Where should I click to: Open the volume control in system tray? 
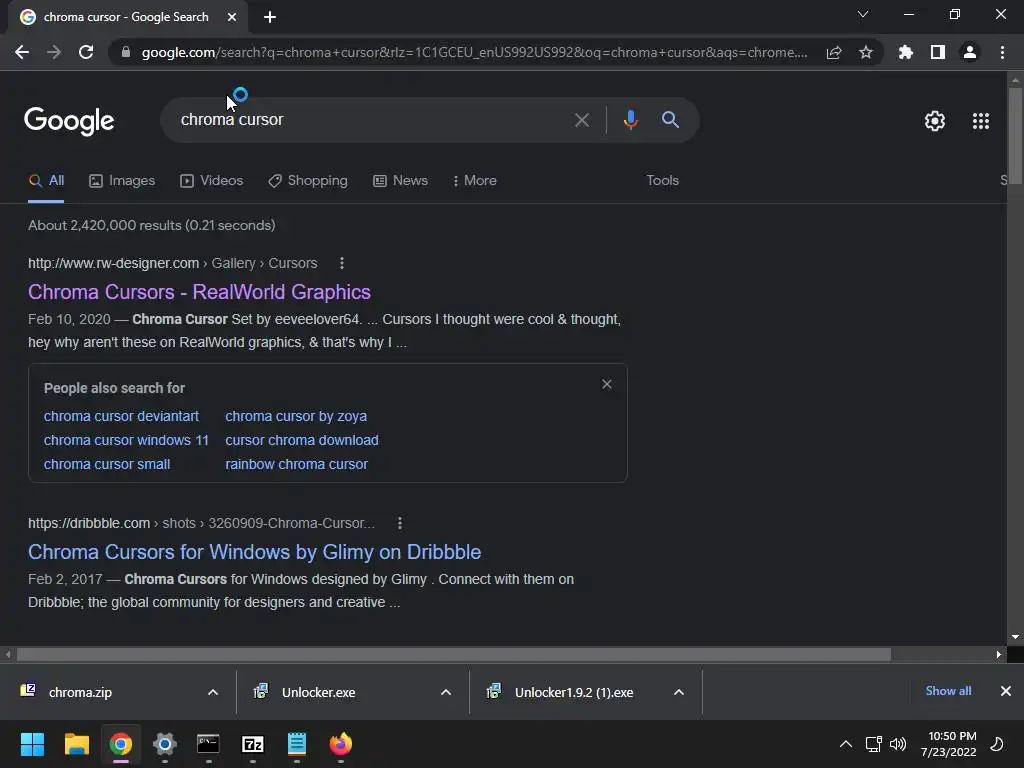pos(899,744)
